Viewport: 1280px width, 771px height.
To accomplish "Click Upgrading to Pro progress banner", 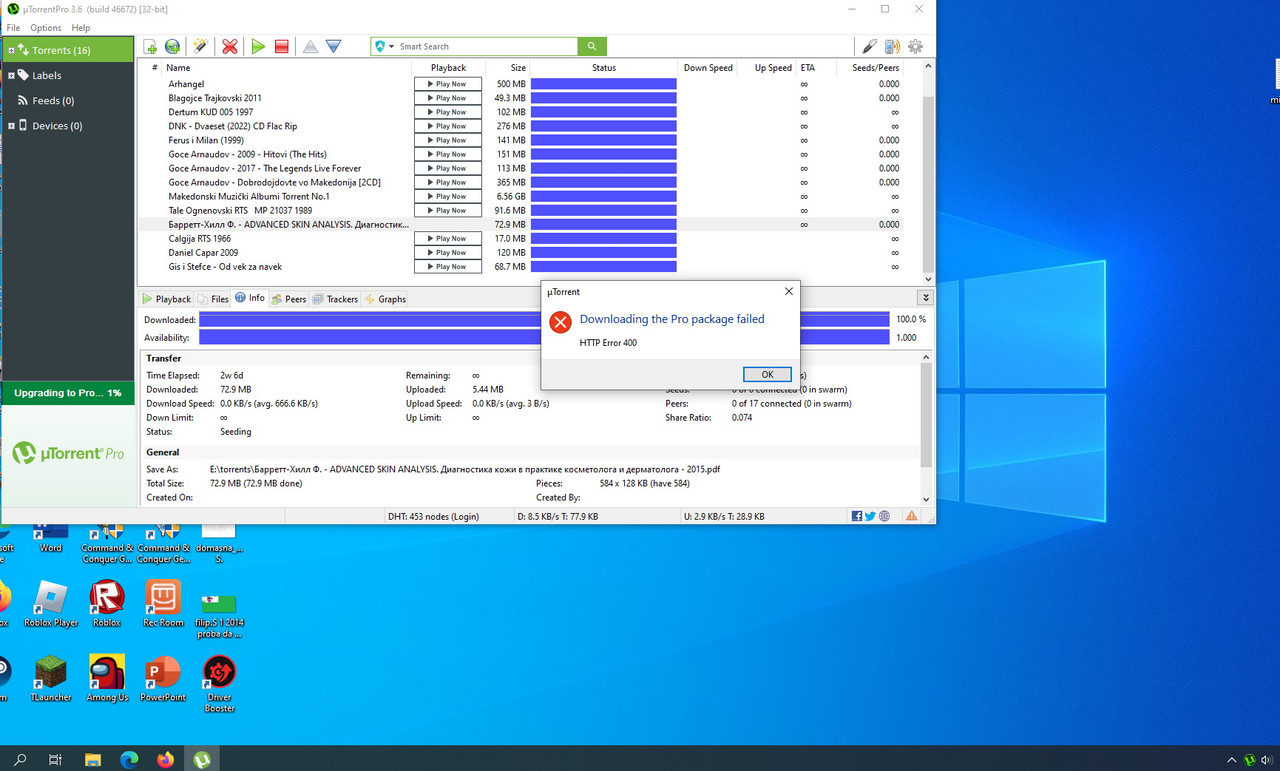I will pos(67,393).
